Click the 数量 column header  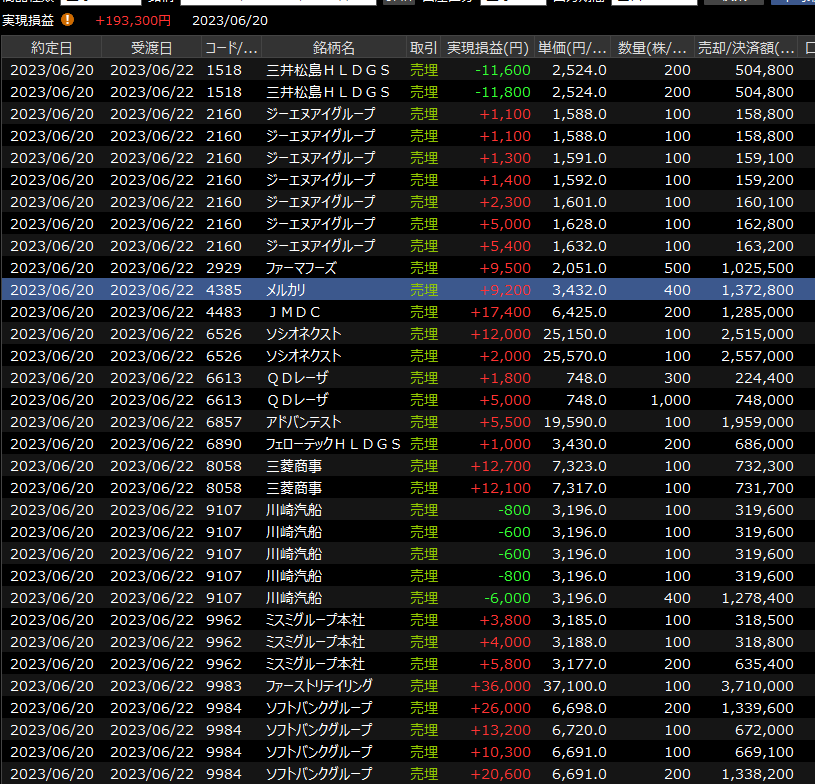(x=653, y=48)
